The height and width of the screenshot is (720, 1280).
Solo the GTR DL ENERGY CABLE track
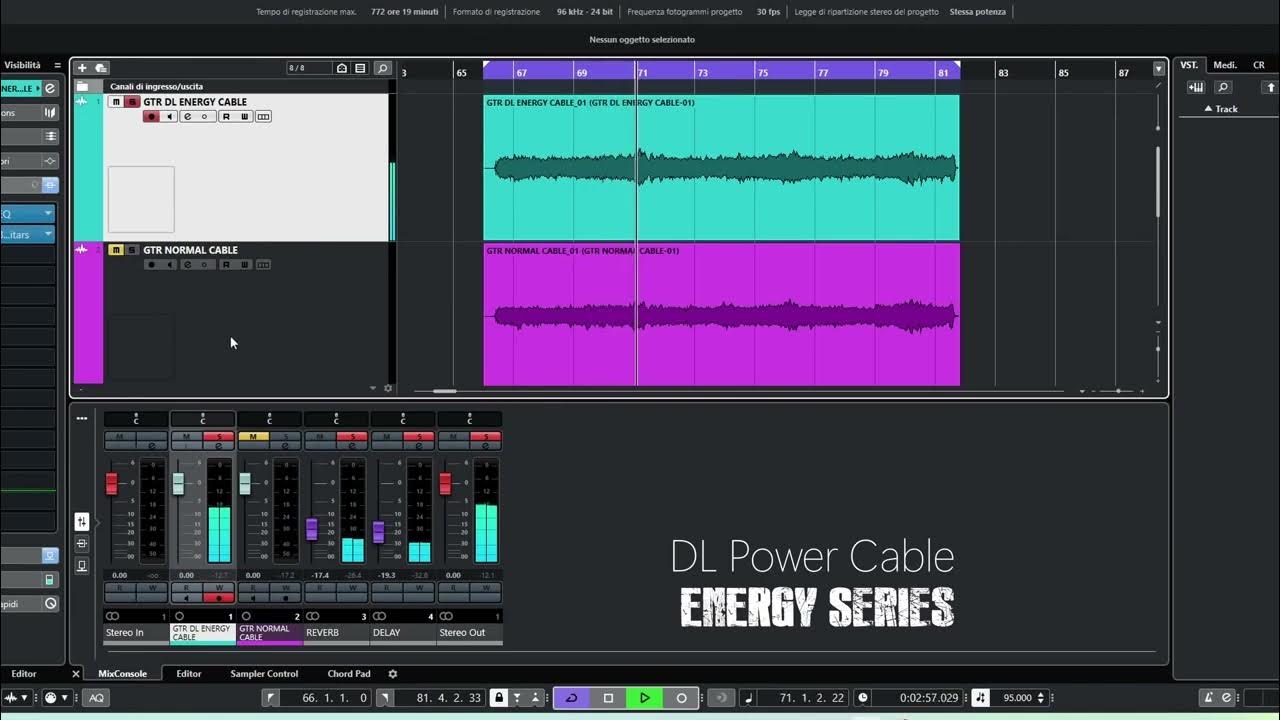pos(131,102)
